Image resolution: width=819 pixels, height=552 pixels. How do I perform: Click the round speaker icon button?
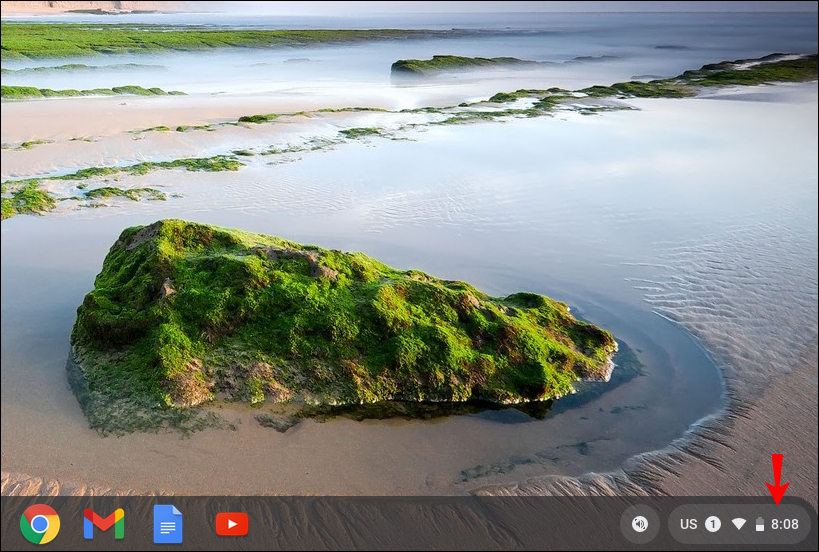640,524
